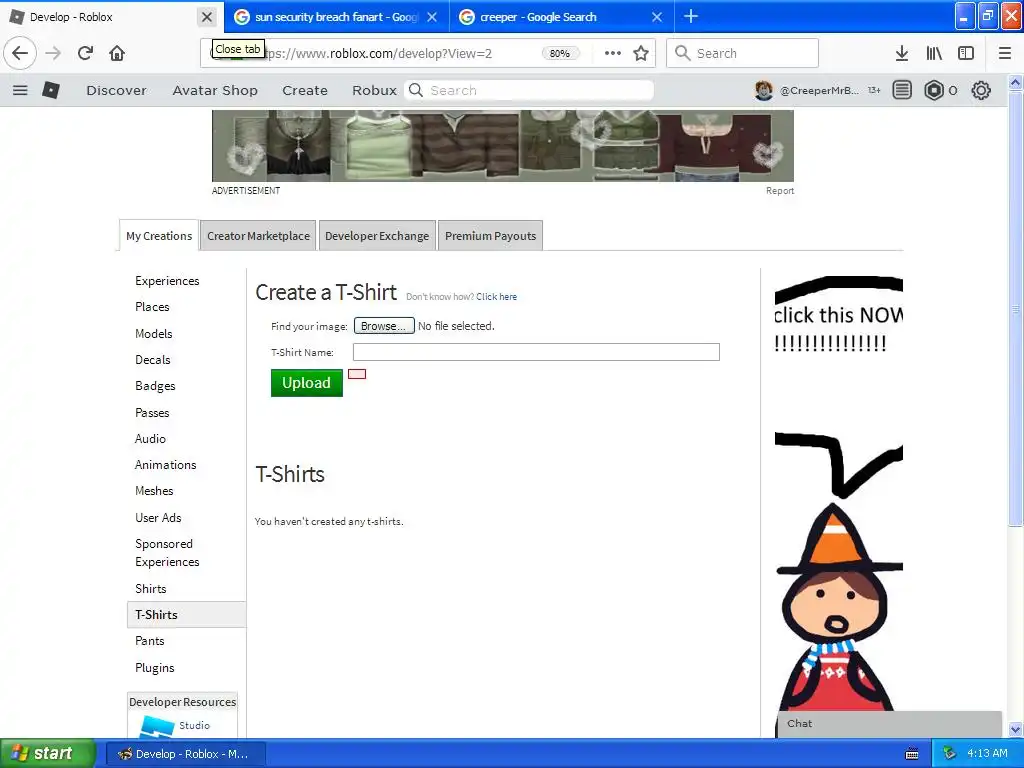This screenshot has height=768, width=1024.
Task: Click the Roblox search magnifier icon
Action: coord(416,90)
